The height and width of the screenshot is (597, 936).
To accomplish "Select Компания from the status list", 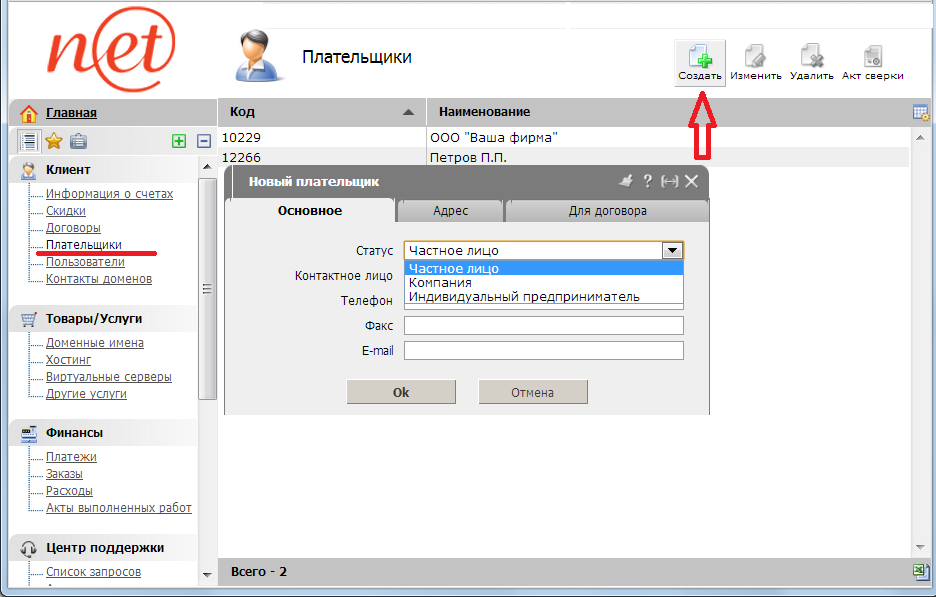I will pyautogui.click(x=440, y=283).
